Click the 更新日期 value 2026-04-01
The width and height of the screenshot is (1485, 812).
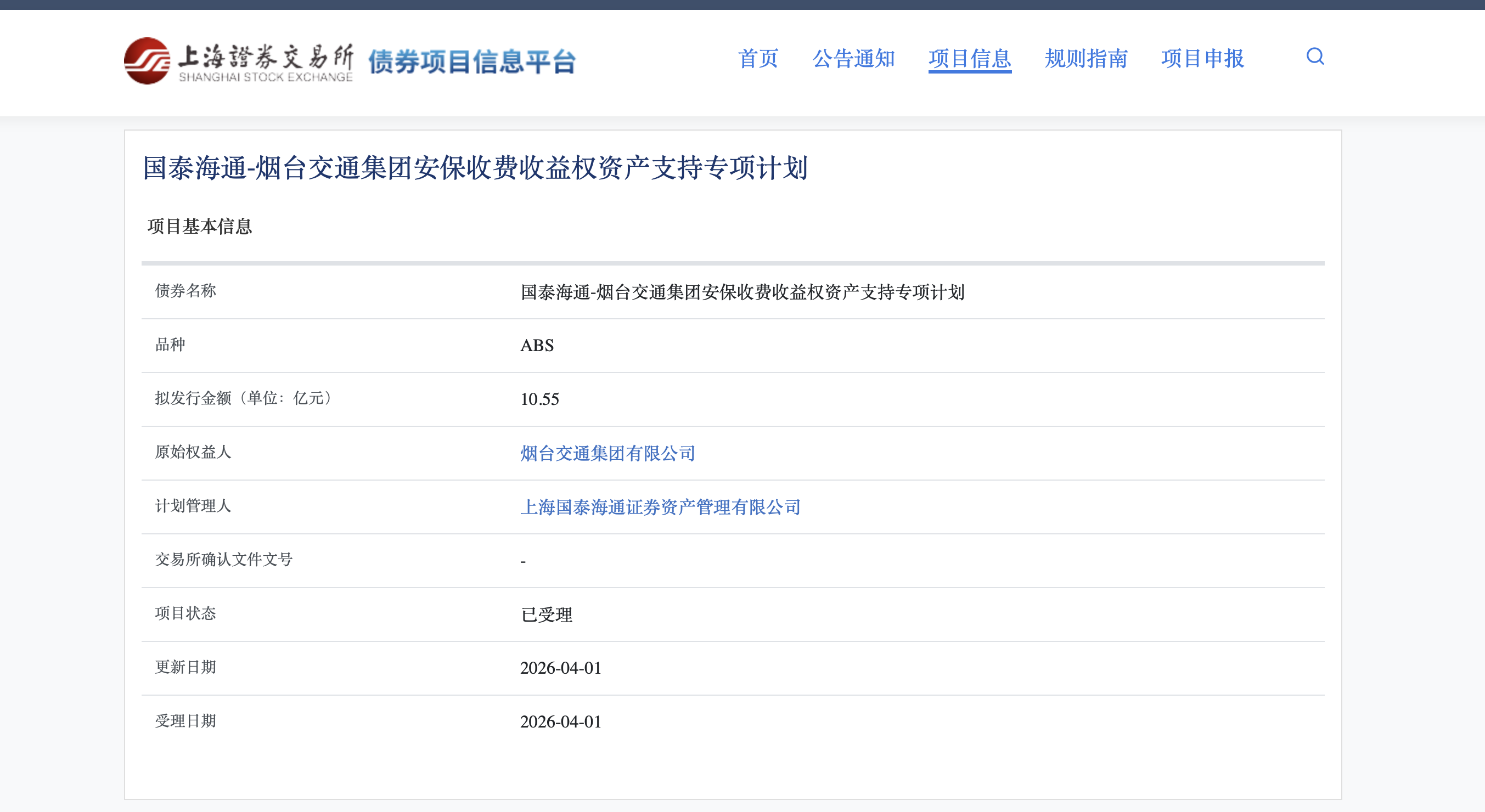(x=560, y=668)
